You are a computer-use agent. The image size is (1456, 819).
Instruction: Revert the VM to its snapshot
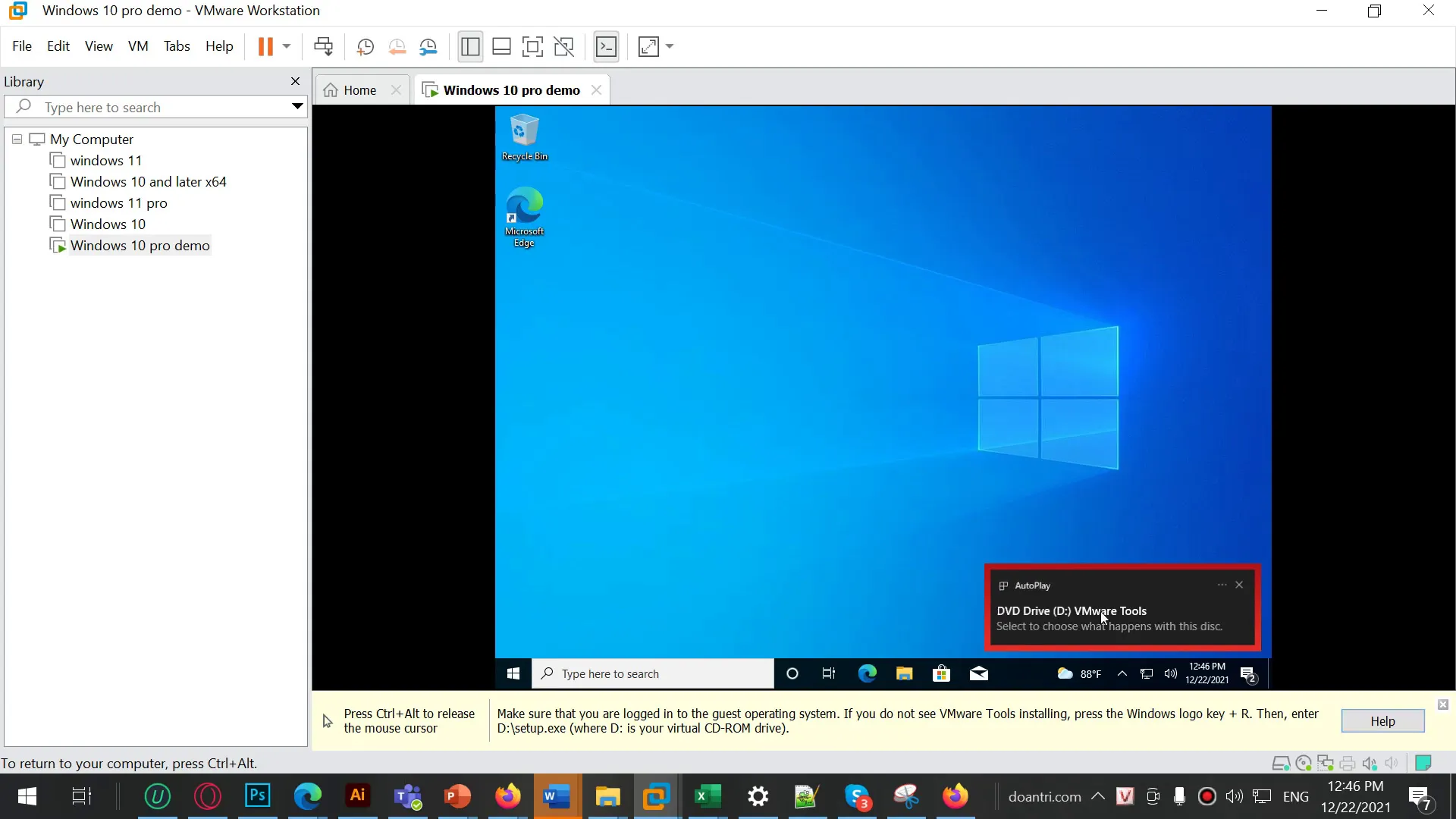tap(397, 46)
